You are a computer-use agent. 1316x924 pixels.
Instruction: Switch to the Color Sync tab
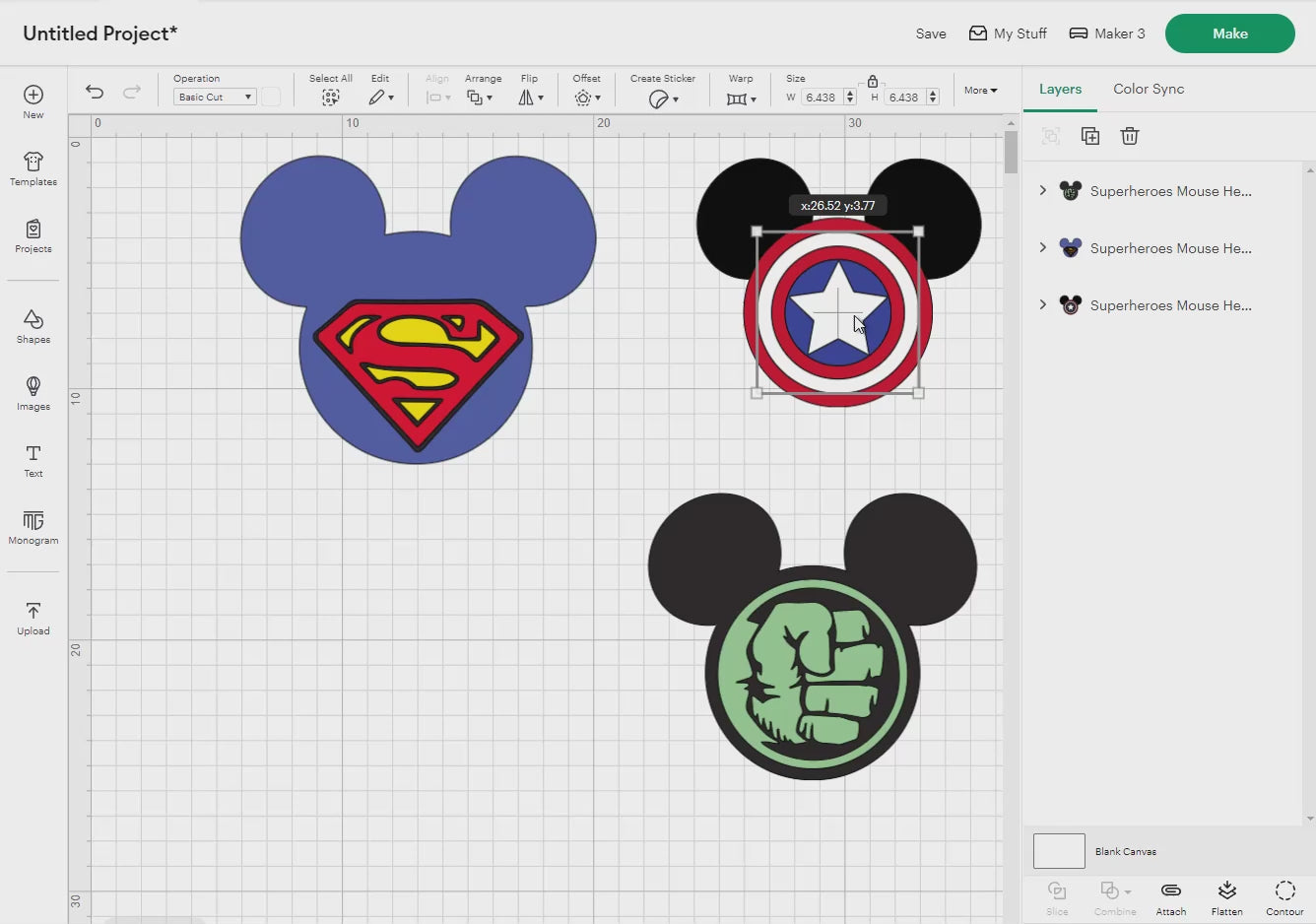click(1149, 89)
